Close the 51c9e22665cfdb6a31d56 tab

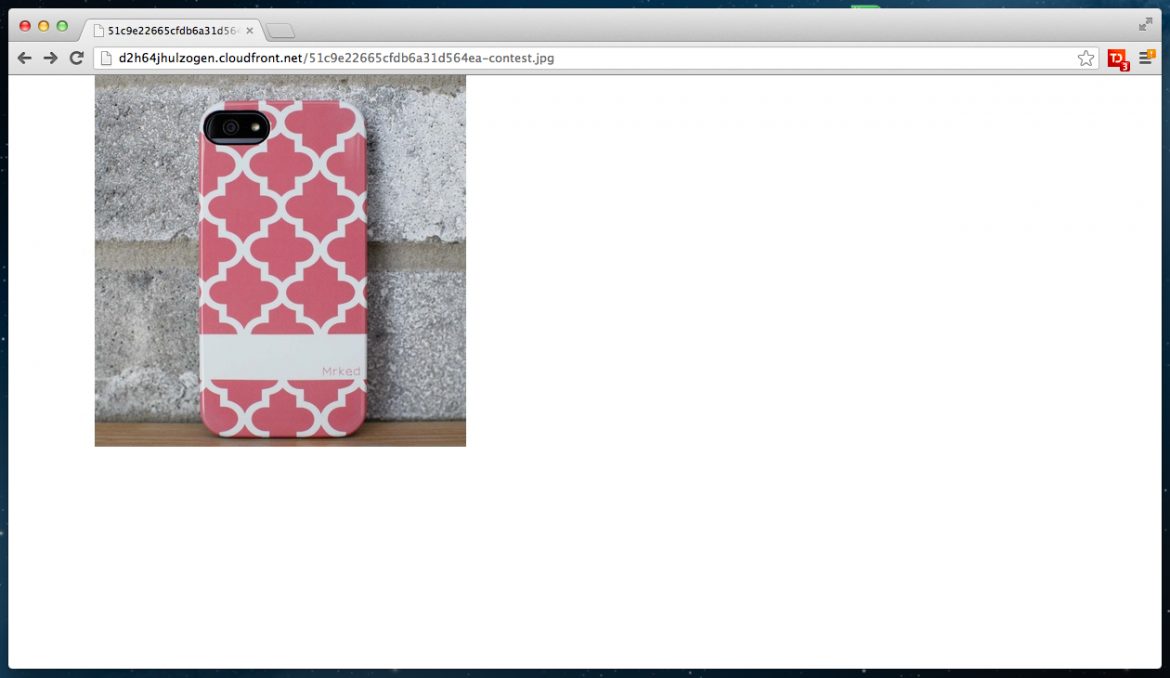[250, 30]
